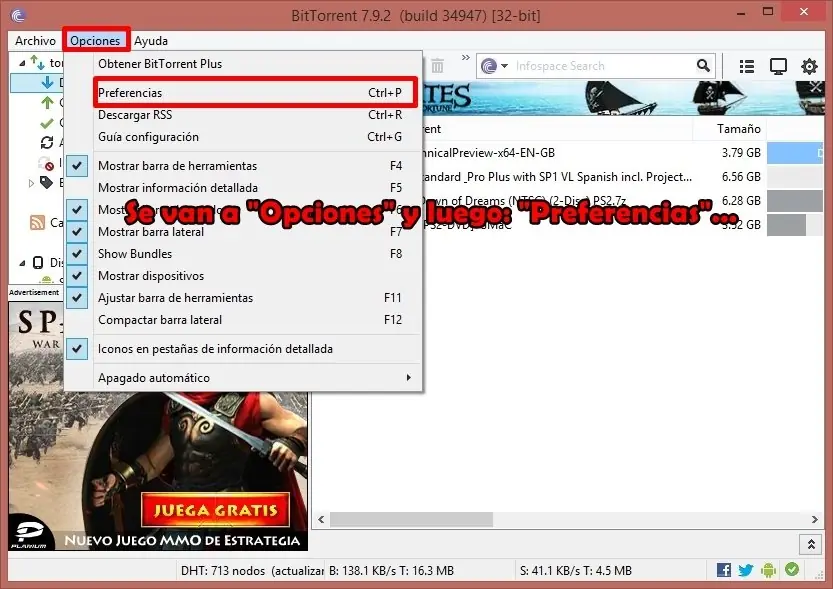
Task: Choose Obtener BitTorrent Plus
Action: tap(160, 64)
